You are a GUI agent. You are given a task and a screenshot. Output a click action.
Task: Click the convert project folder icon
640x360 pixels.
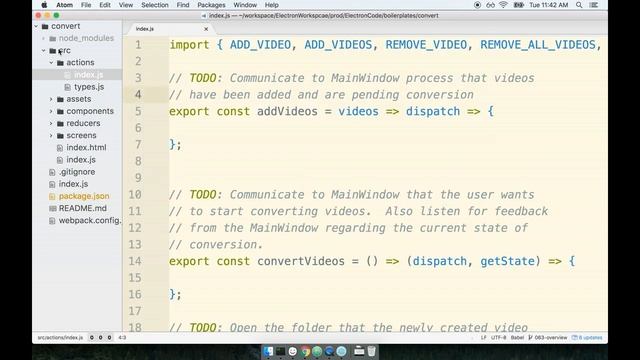(x=45, y=26)
